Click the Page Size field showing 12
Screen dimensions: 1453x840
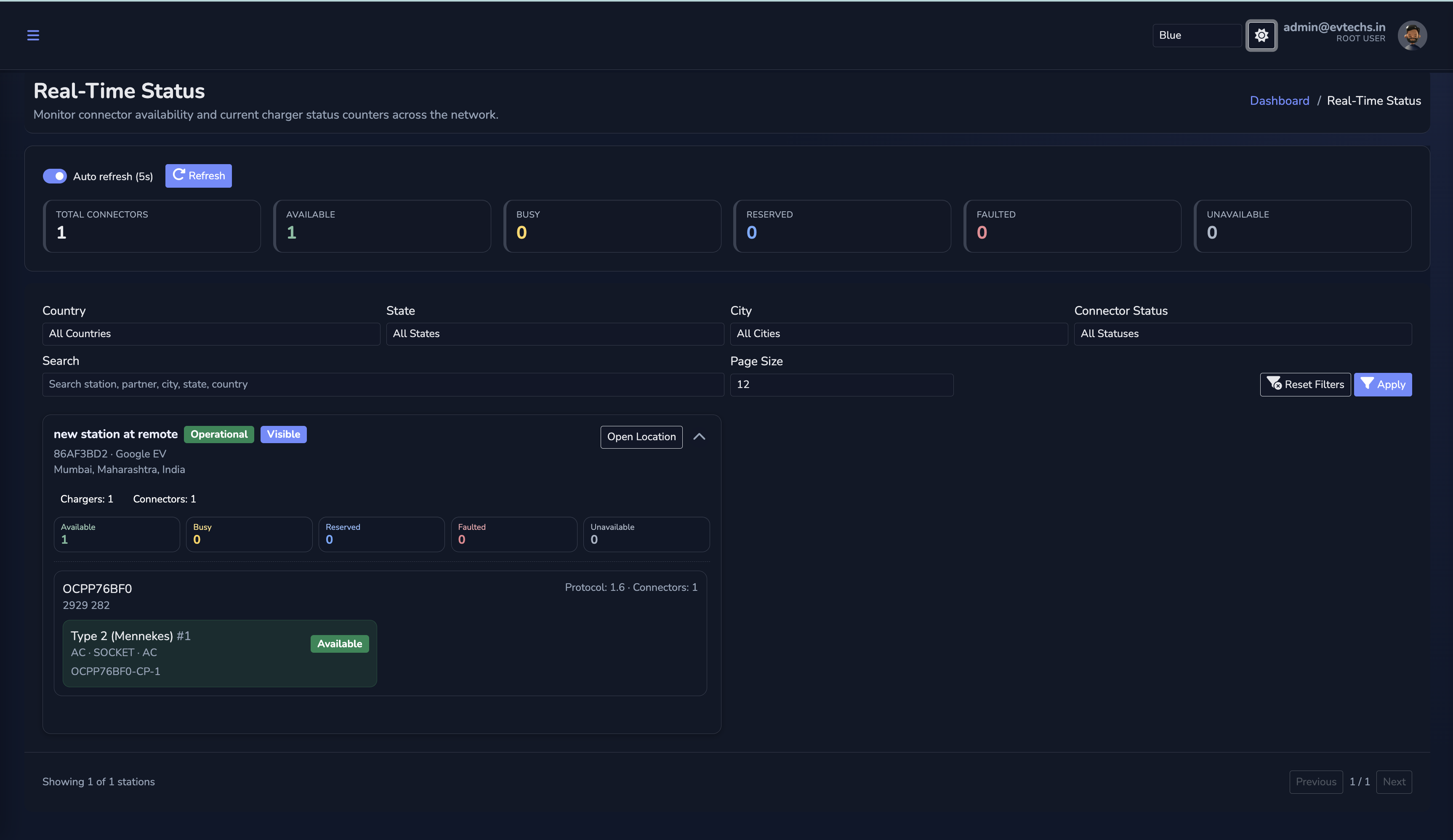click(841, 385)
